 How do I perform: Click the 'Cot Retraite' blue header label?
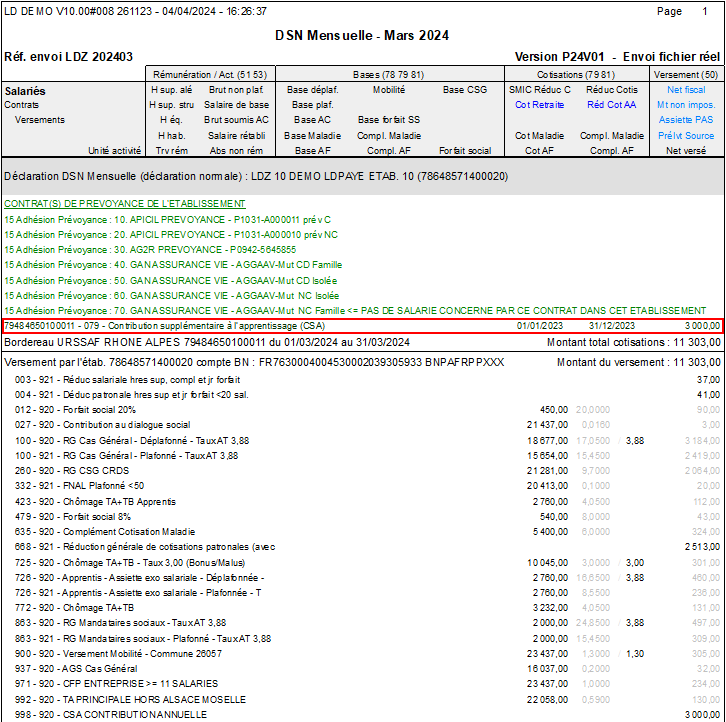[539, 104]
